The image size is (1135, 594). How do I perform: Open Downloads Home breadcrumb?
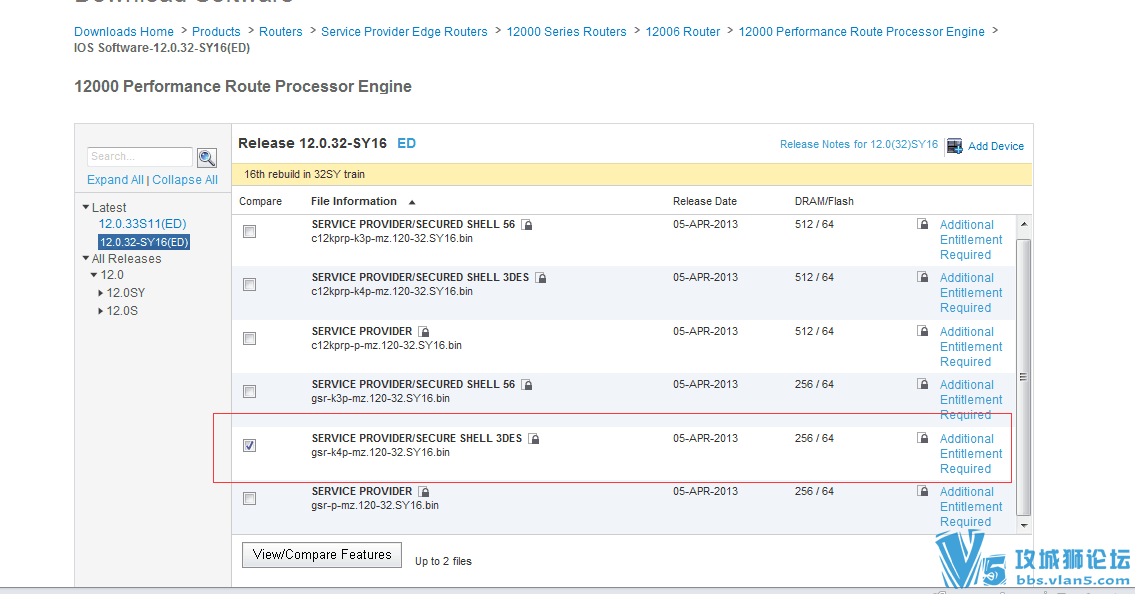(x=124, y=32)
